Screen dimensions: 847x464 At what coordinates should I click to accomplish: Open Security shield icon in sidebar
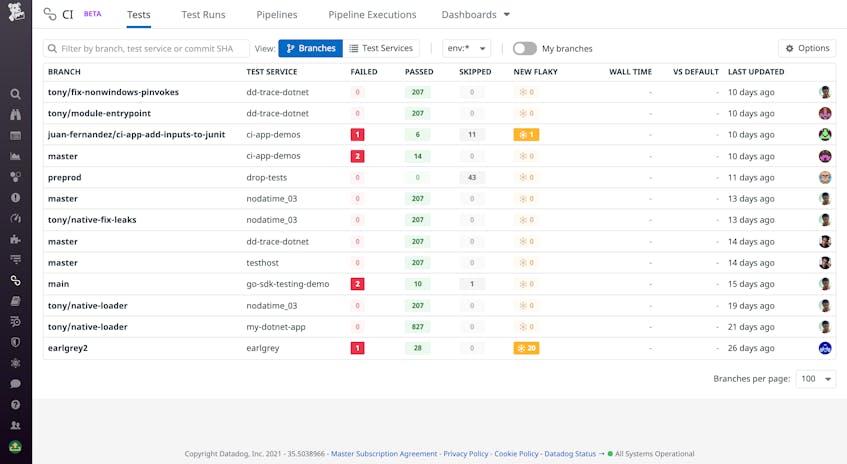(x=16, y=342)
